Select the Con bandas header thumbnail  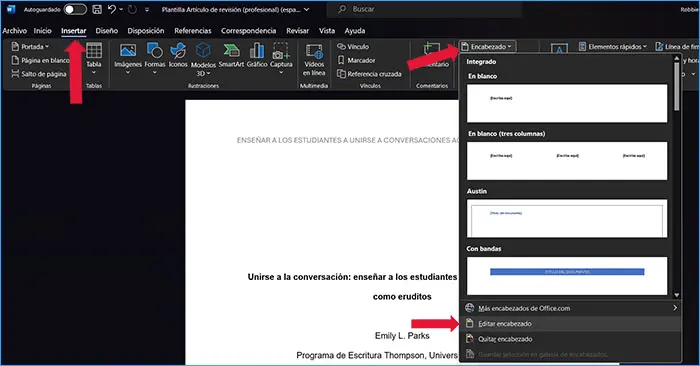[567, 275]
